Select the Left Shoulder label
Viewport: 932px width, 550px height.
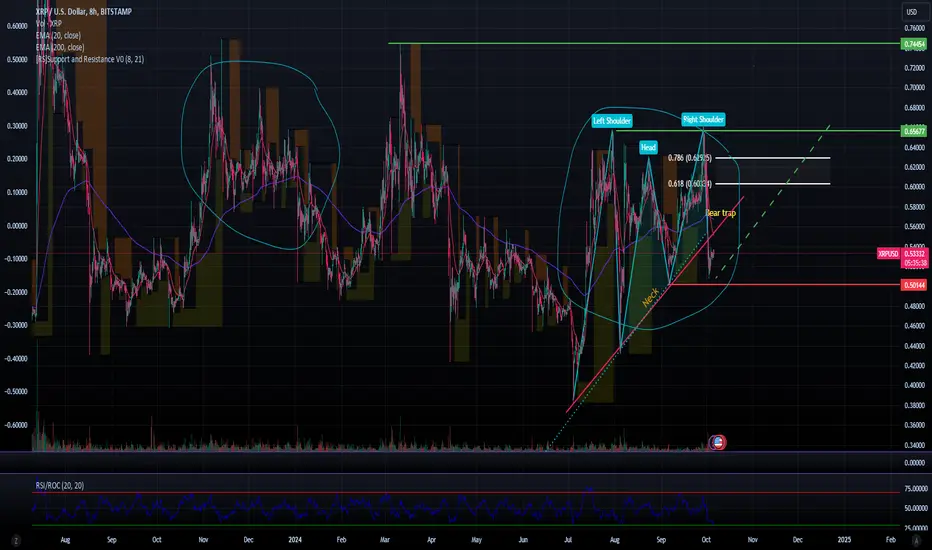[x=612, y=121]
